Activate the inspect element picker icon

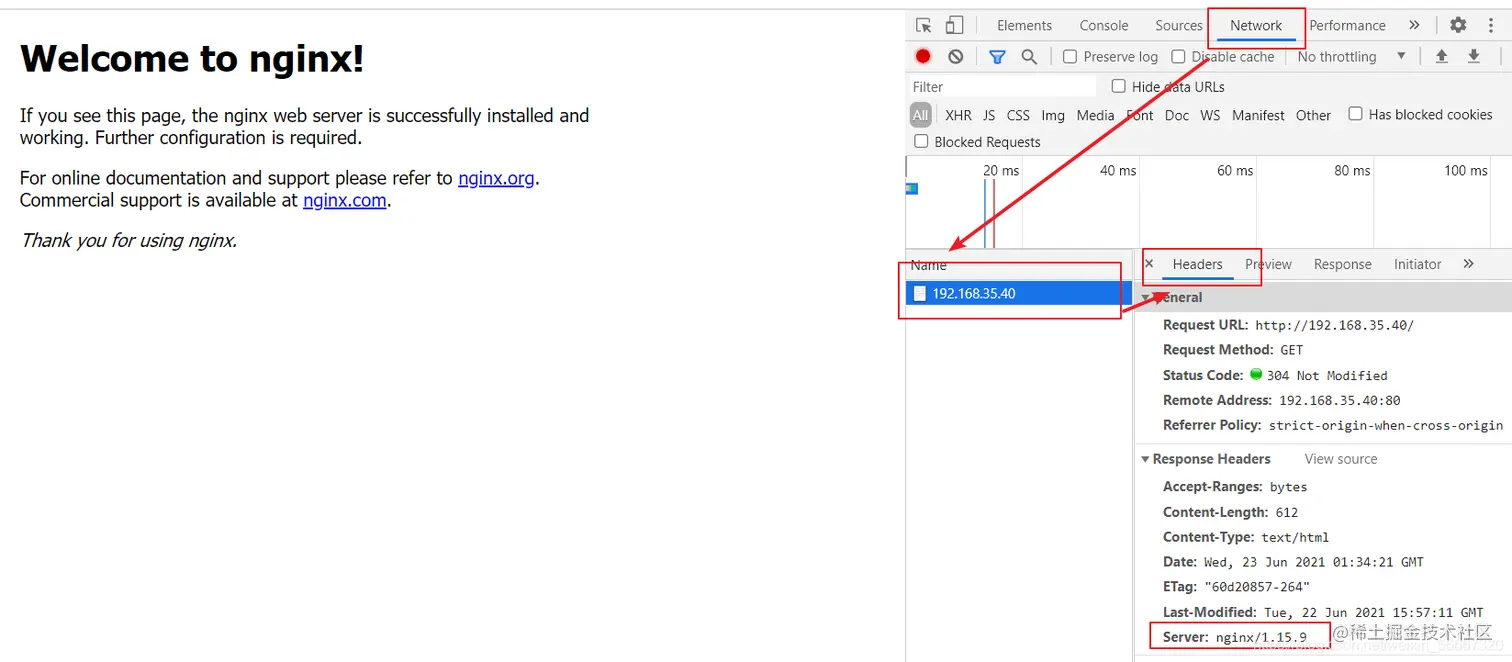click(924, 26)
